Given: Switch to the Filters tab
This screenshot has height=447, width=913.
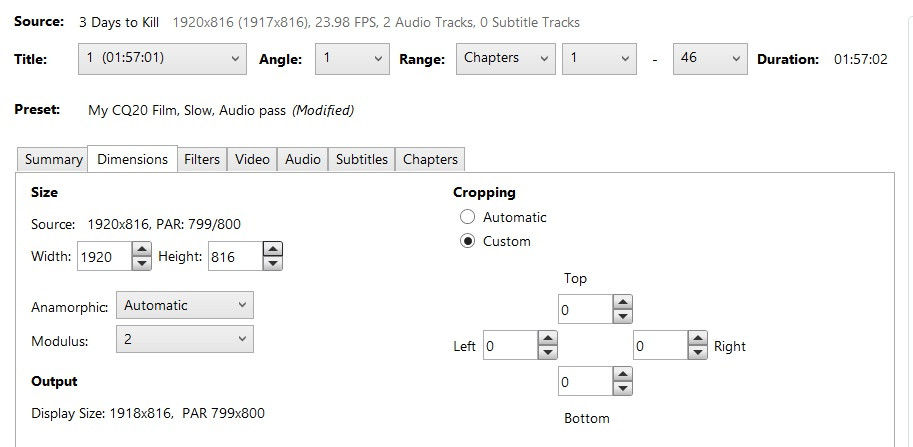Looking at the screenshot, I should 202,159.
